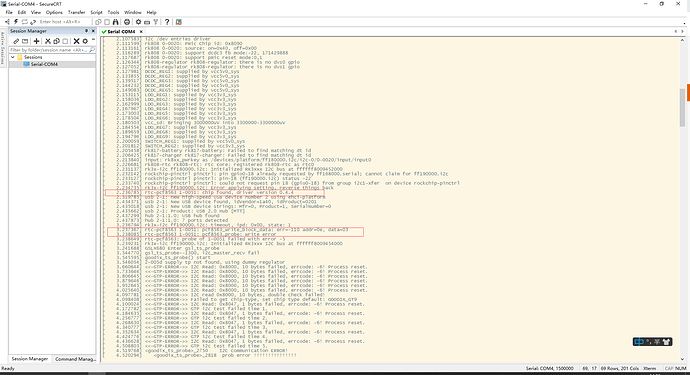Focus the filter by session name field
This screenshot has width=690, height=375.
click(x=48, y=50)
